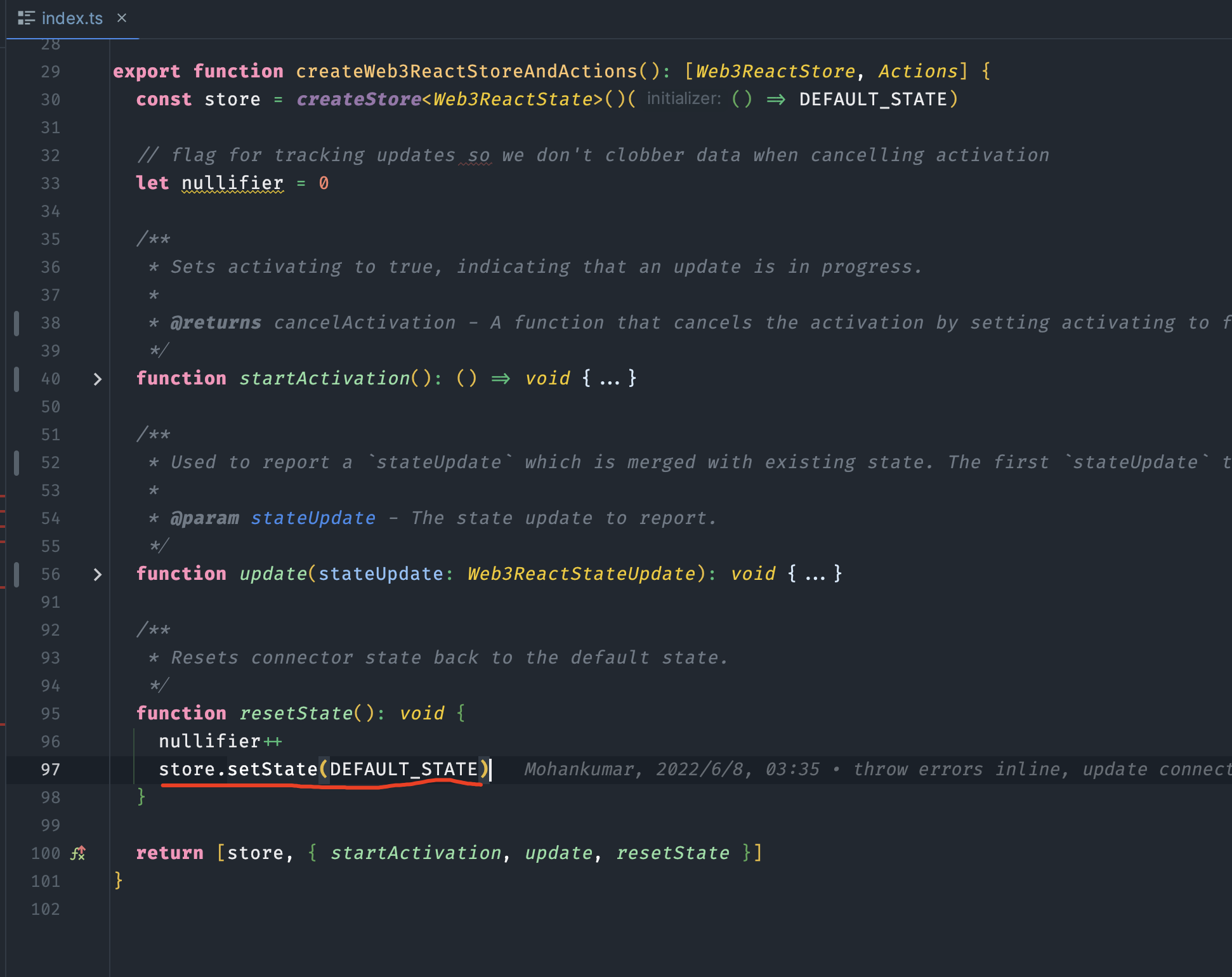Click the change marker beside line 38

(x=16, y=323)
